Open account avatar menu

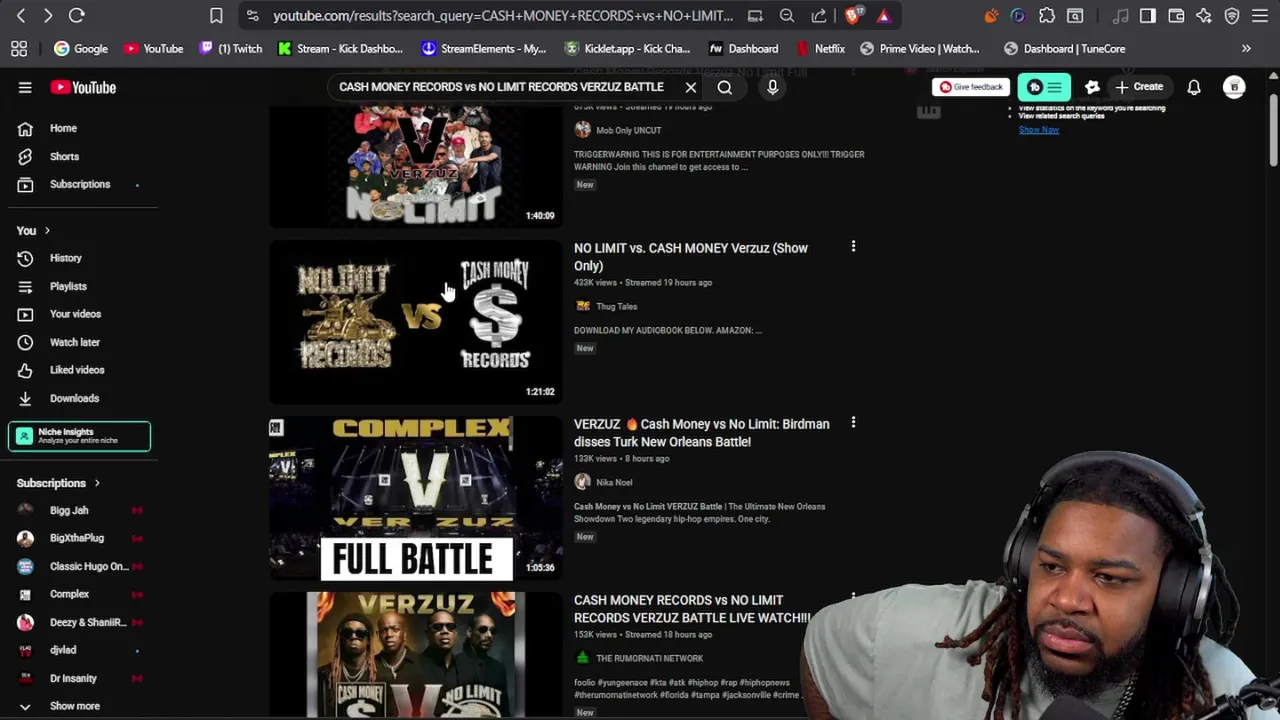(1234, 87)
